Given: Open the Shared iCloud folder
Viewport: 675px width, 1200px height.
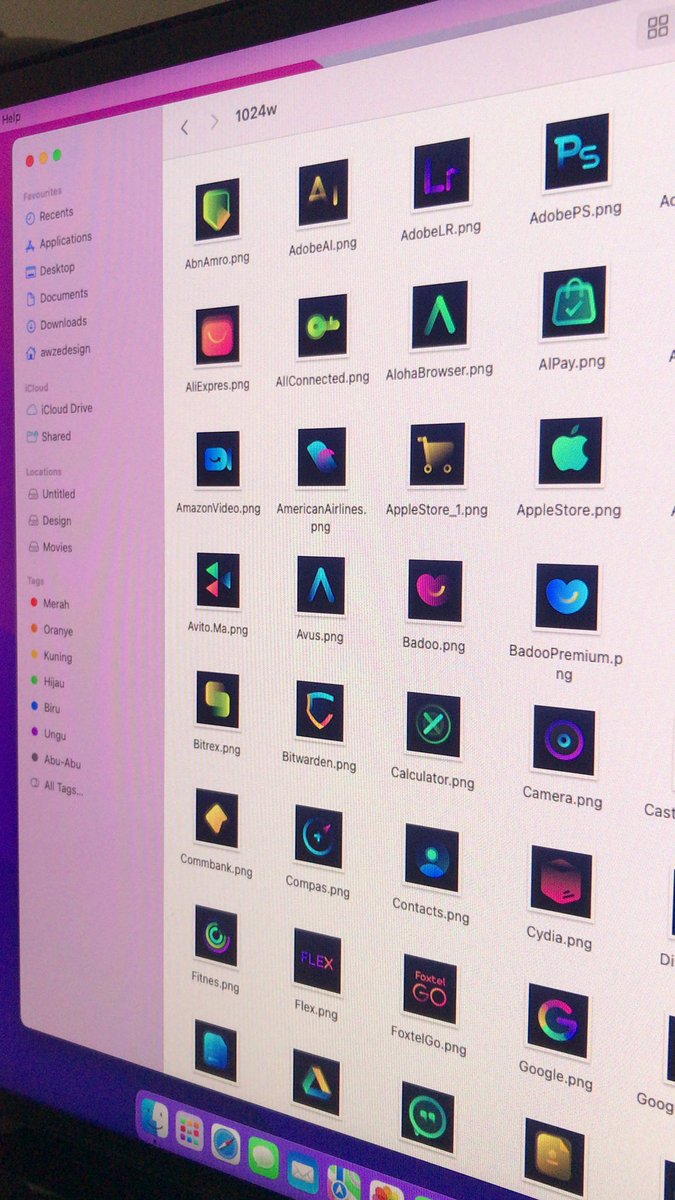Looking at the screenshot, I should [48, 436].
